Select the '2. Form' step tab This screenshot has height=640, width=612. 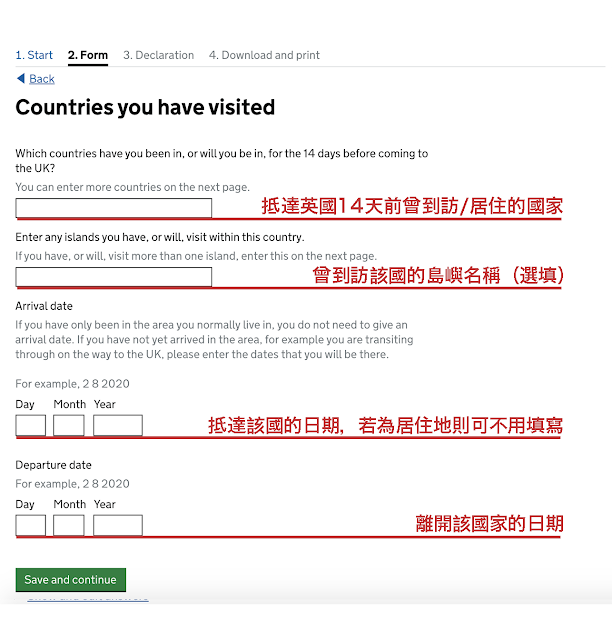click(88, 55)
